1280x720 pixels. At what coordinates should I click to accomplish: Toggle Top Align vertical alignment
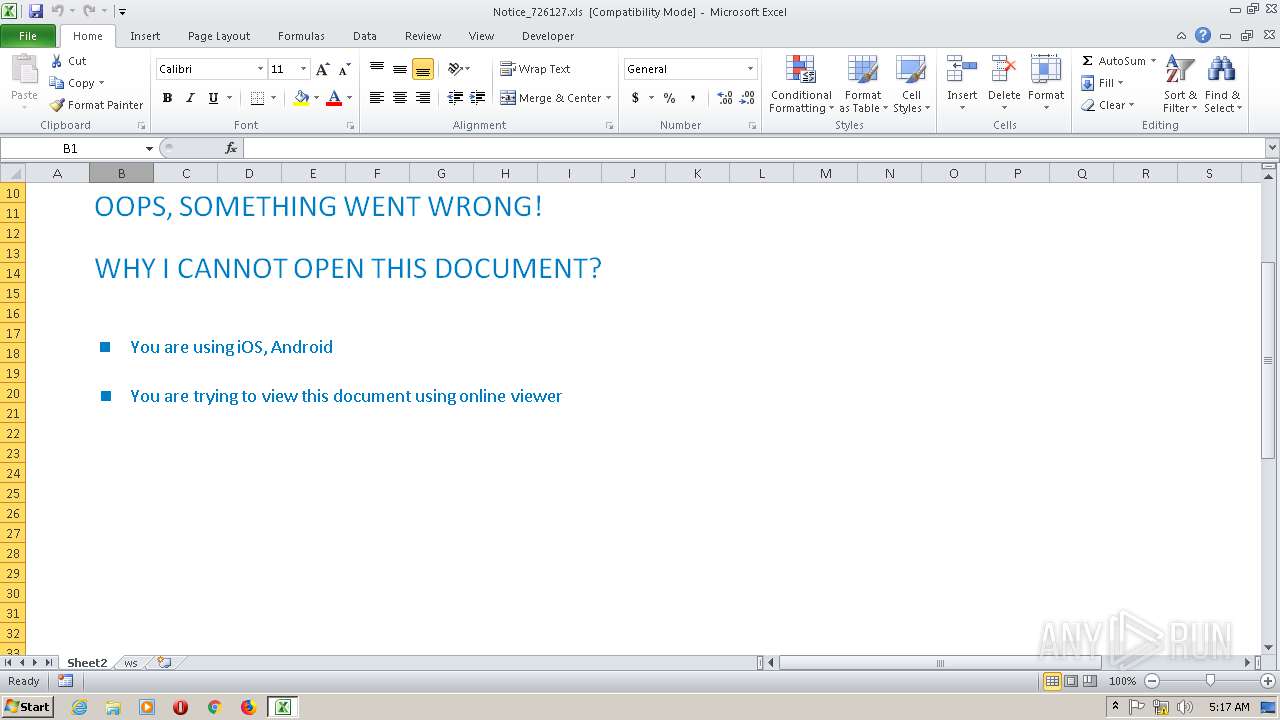377,69
